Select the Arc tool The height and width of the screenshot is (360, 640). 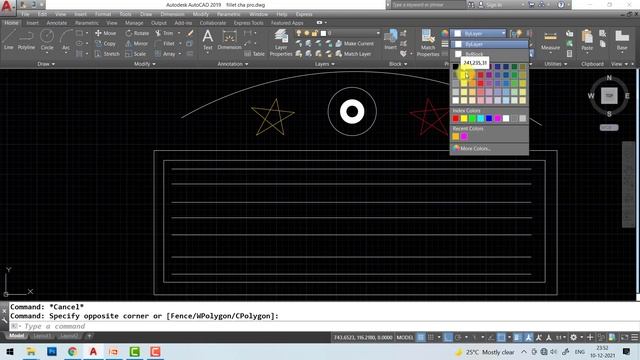(x=66, y=40)
